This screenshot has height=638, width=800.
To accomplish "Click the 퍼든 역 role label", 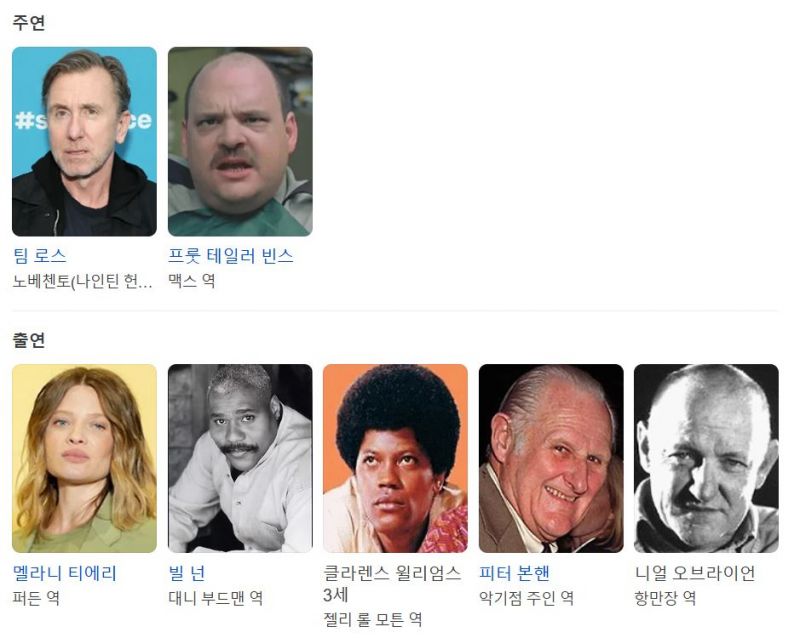I will pos(36,598).
